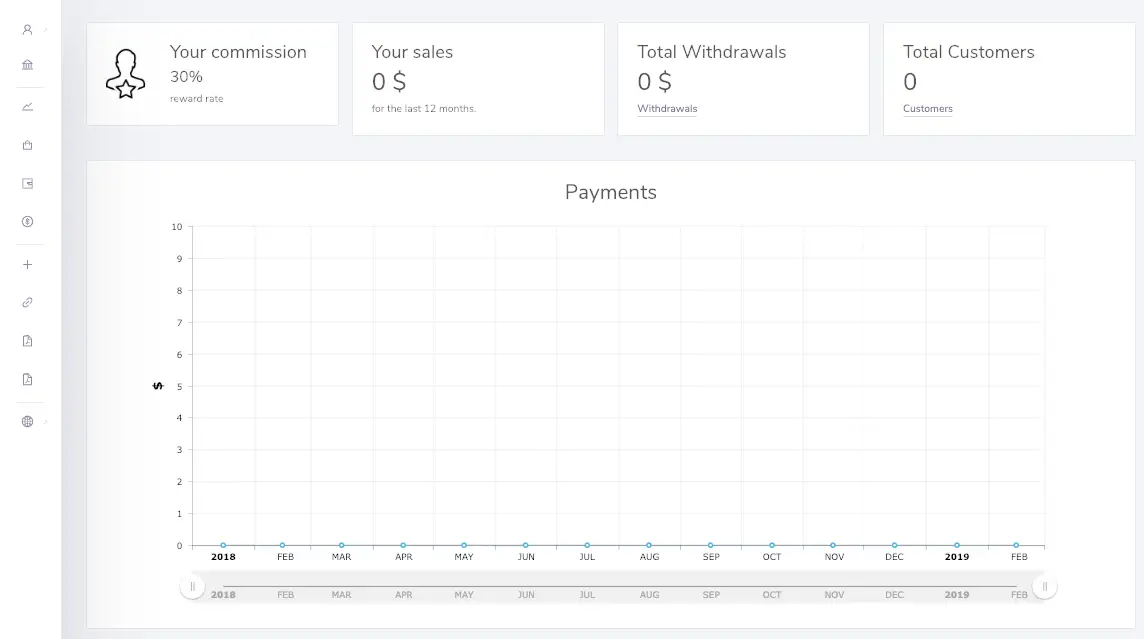Click the JUL data point on chart
This screenshot has width=1144, height=639.
pos(587,545)
